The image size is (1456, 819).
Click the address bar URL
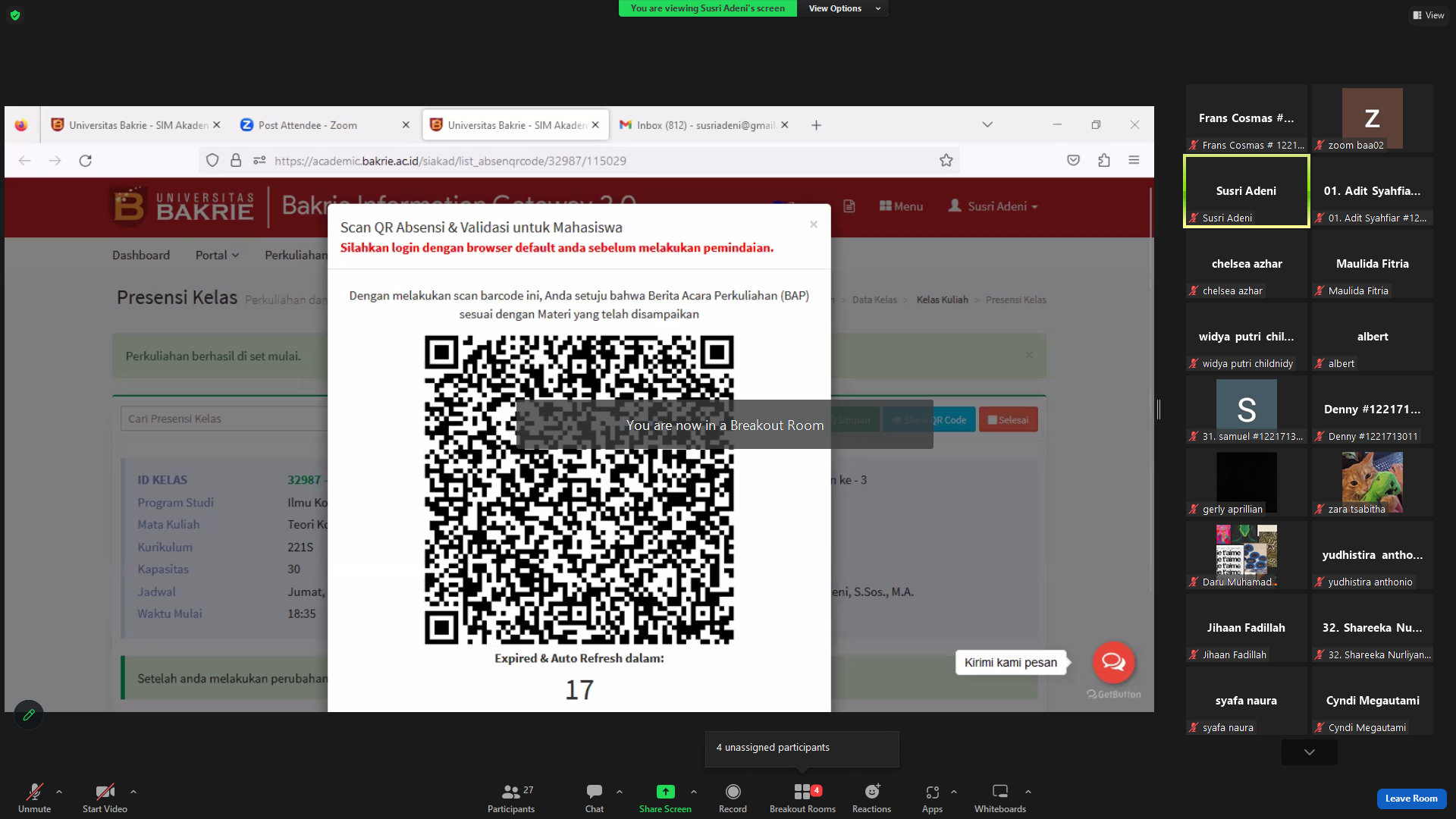pos(450,161)
